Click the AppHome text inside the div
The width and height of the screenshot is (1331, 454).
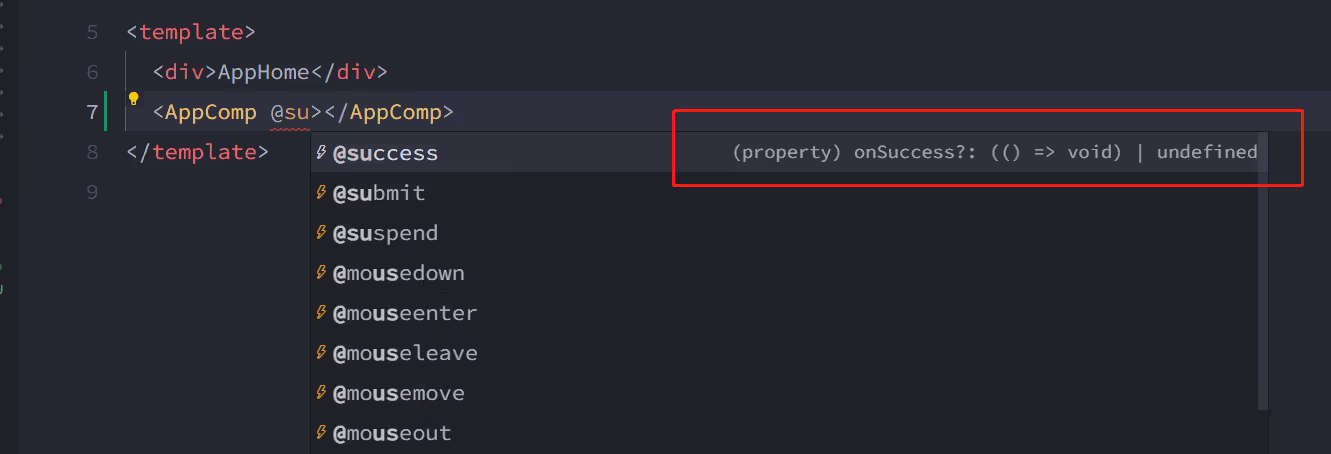(x=264, y=72)
